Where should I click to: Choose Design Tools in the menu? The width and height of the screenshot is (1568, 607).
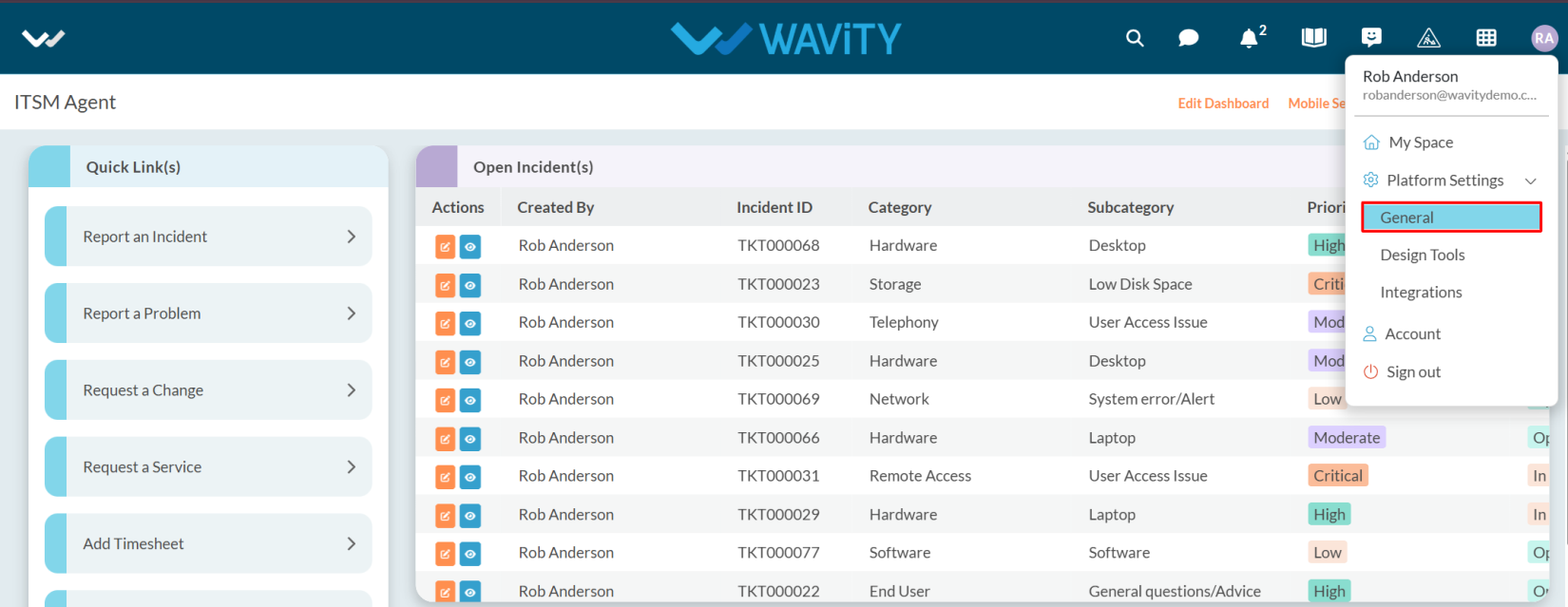pyautogui.click(x=1423, y=255)
